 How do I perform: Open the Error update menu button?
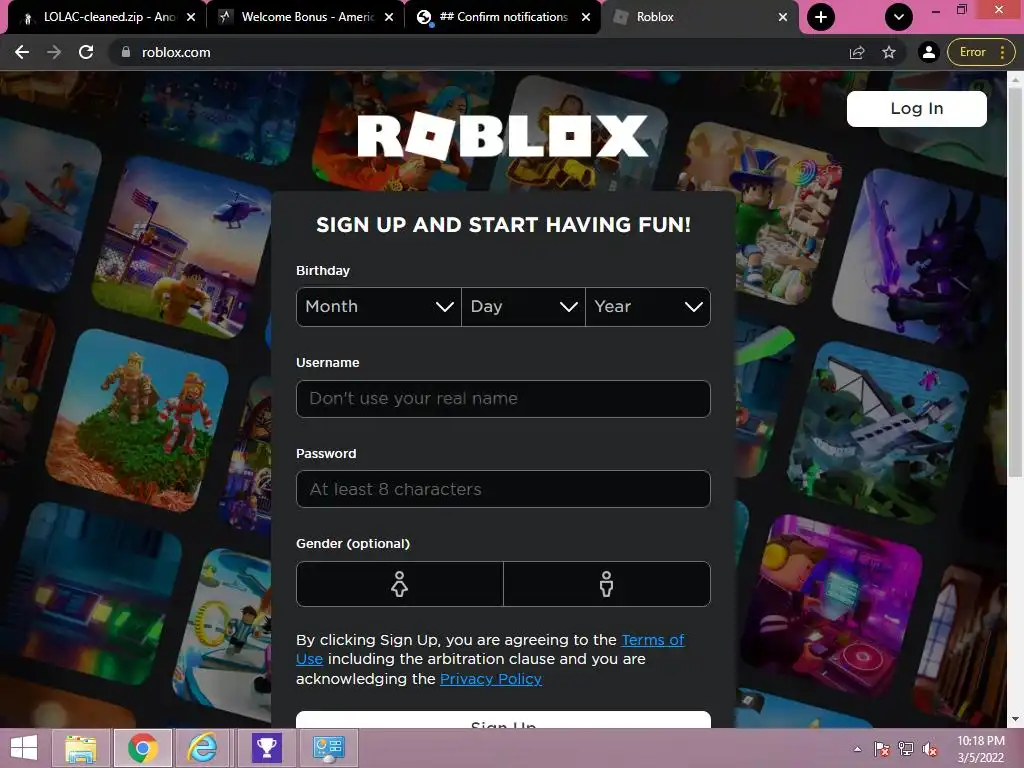pyautogui.click(x=981, y=52)
